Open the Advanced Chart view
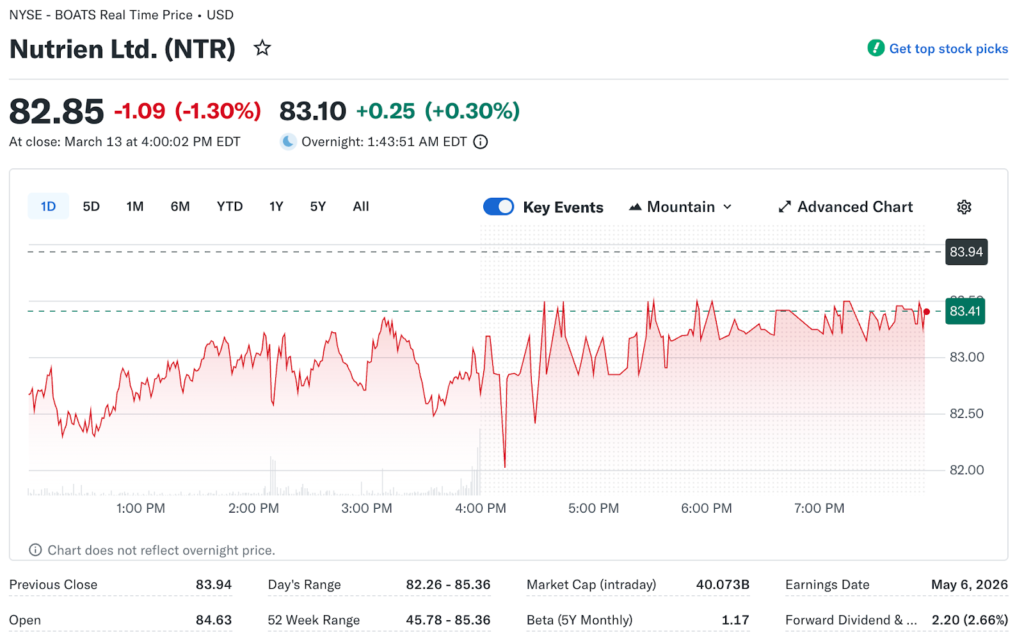 [854, 207]
